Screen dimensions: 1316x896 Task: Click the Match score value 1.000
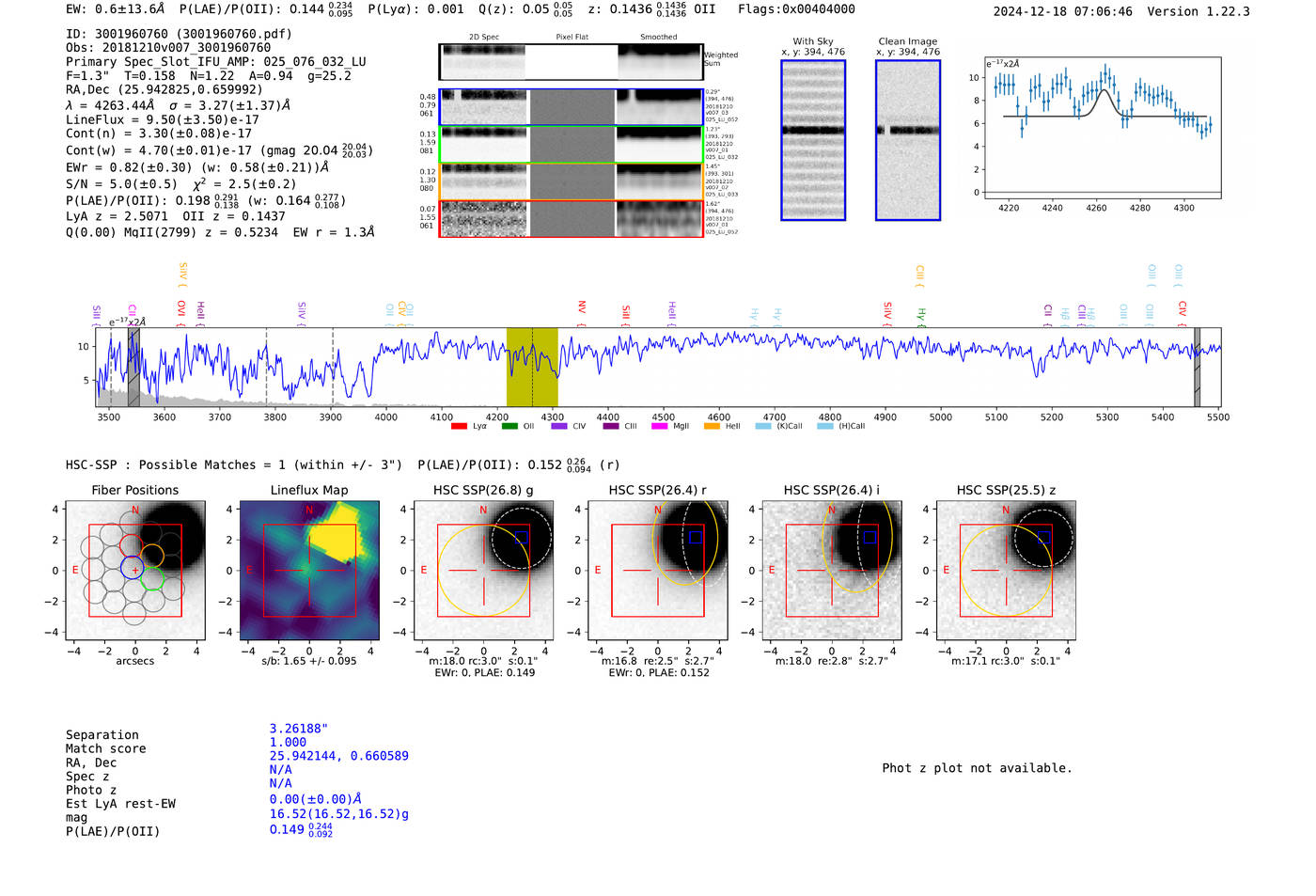(x=288, y=742)
